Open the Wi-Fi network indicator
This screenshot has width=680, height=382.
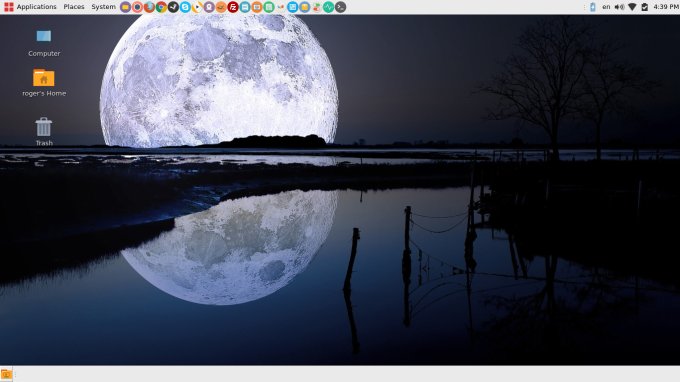tap(632, 7)
